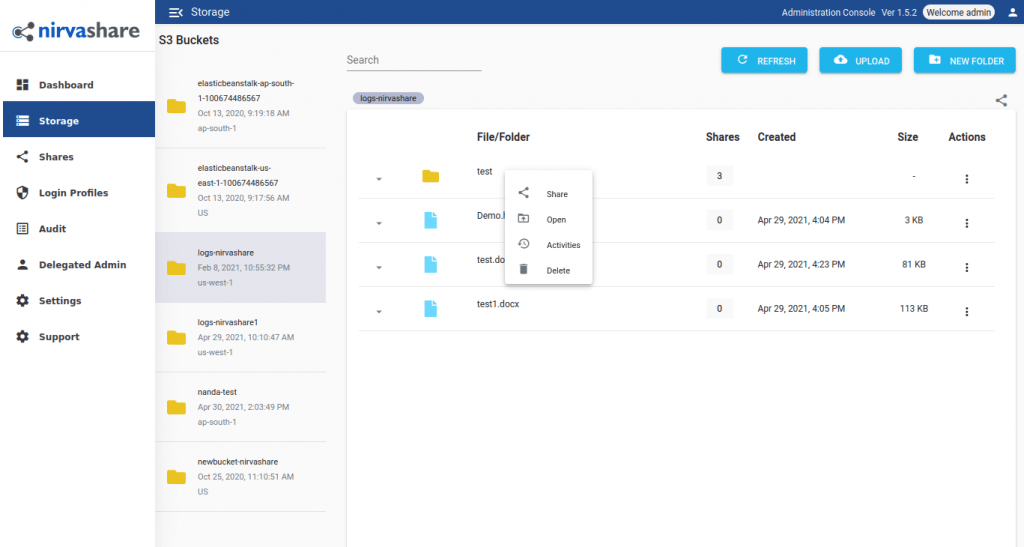Select the elasticbeanstalk-ap-south-1 bucket folder icon
1024x547 pixels.
coord(176,106)
